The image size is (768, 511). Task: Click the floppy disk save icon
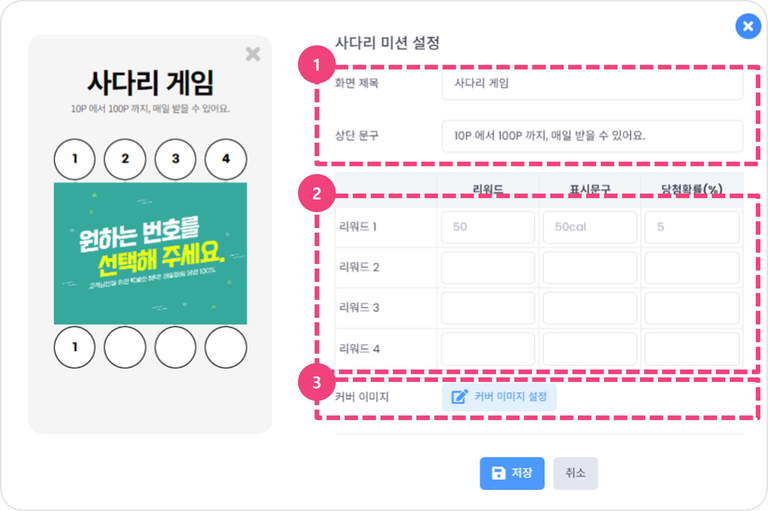[x=498, y=473]
